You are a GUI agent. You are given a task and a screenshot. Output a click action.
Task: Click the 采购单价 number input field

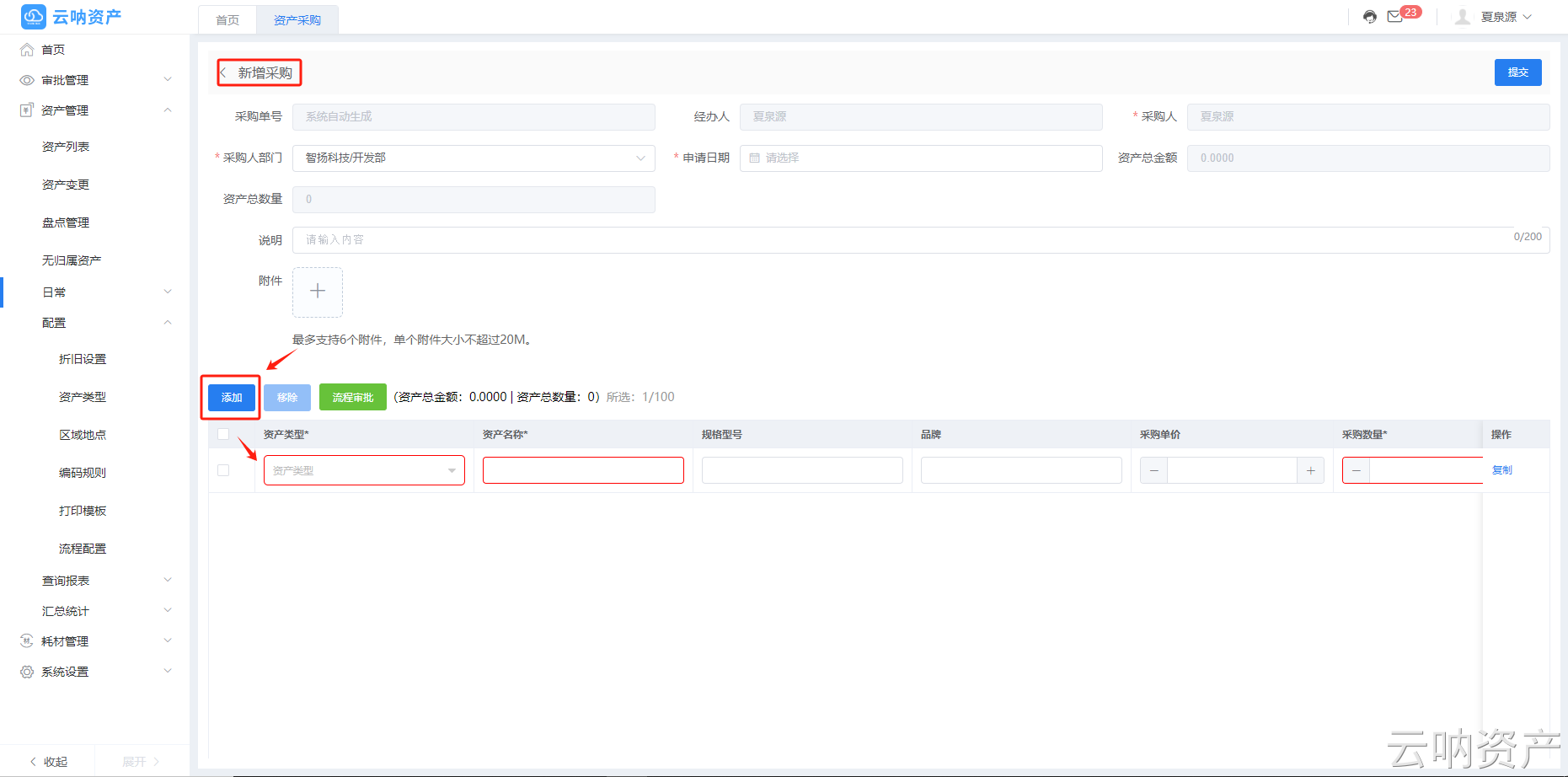click(x=1232, y=470)
